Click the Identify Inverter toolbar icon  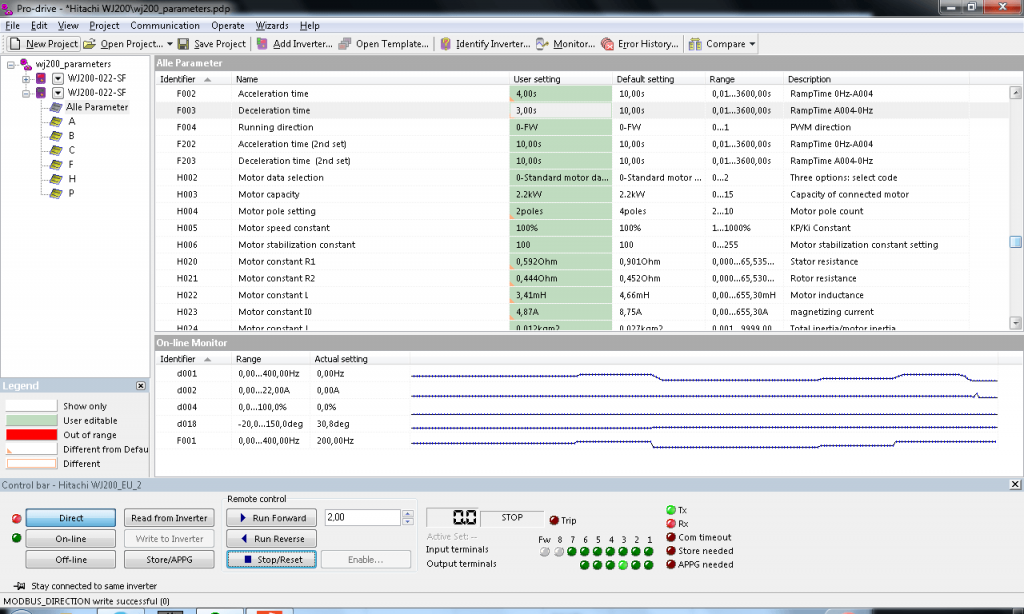pyautogui.click(x=445, y=44)
